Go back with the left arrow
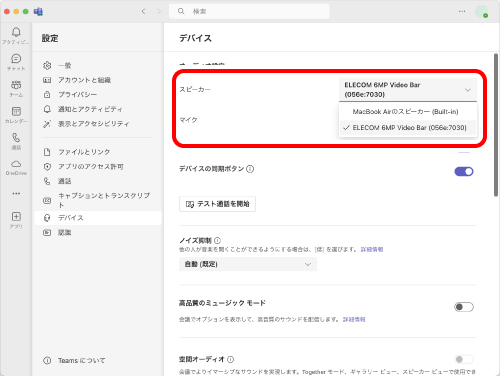 (x=143, y=11)
